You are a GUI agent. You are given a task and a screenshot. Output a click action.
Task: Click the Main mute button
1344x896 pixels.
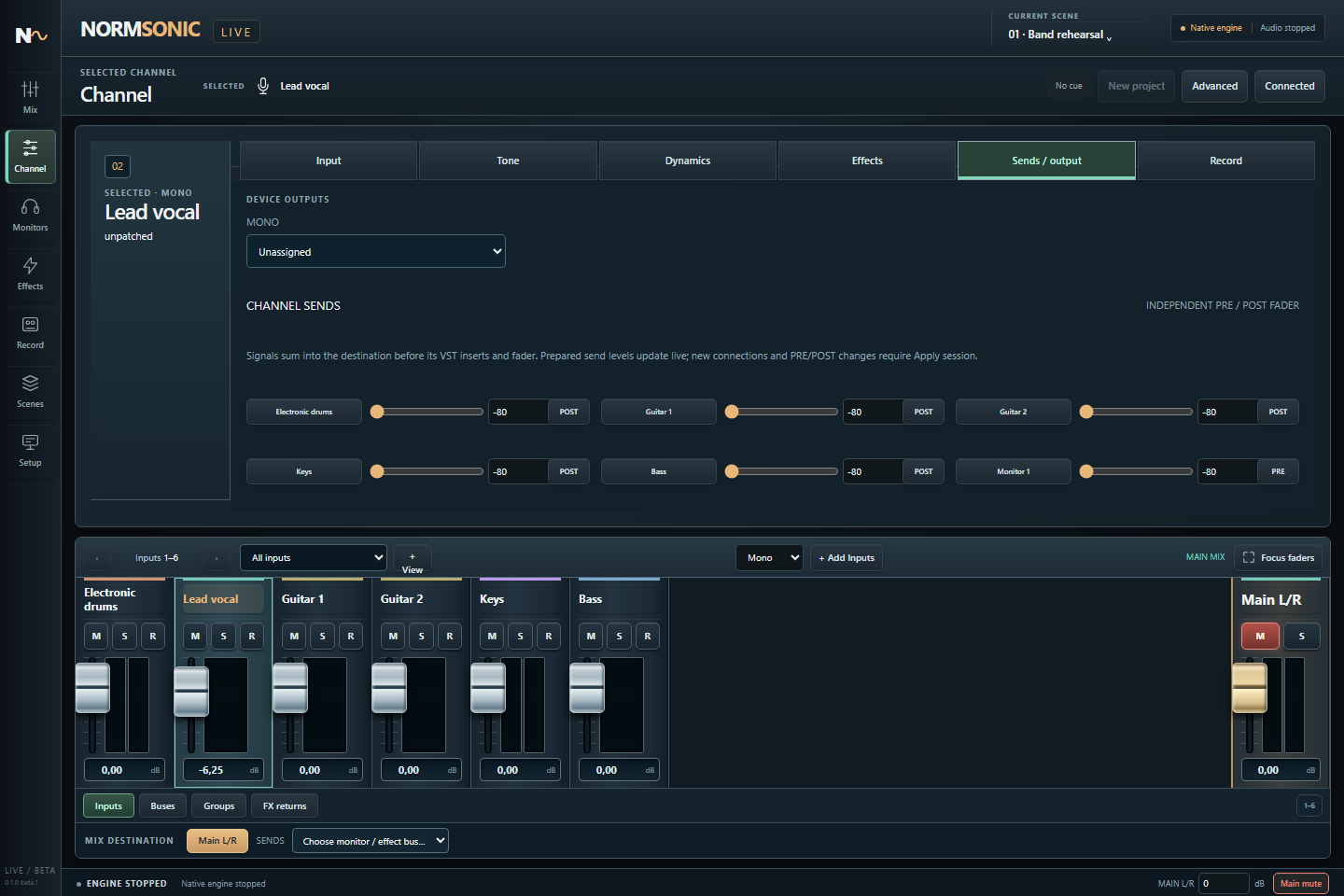pos(1301,883)
